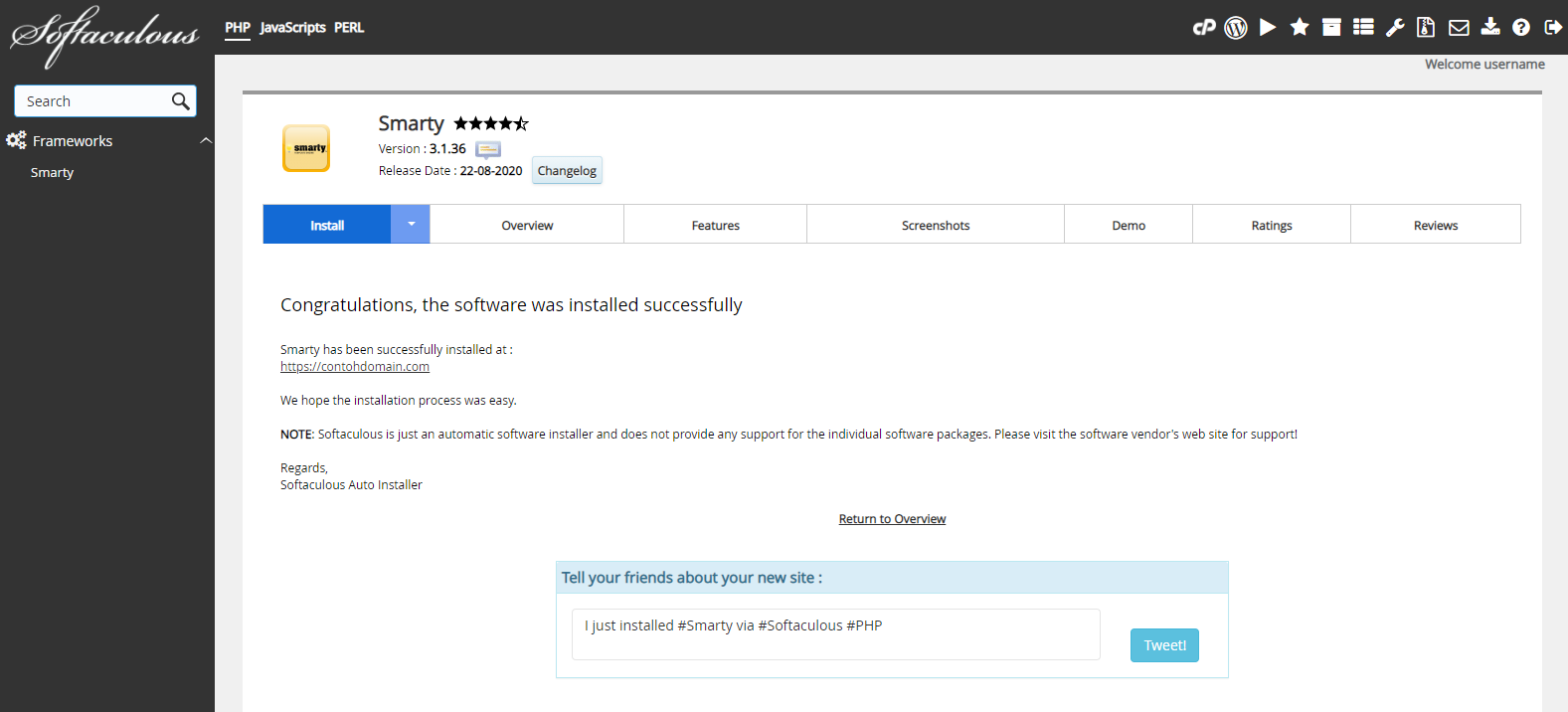This screenshot has width=1568, height=712.
Task: Collapse the Frameworks category chevron
Action: [206, 141]
